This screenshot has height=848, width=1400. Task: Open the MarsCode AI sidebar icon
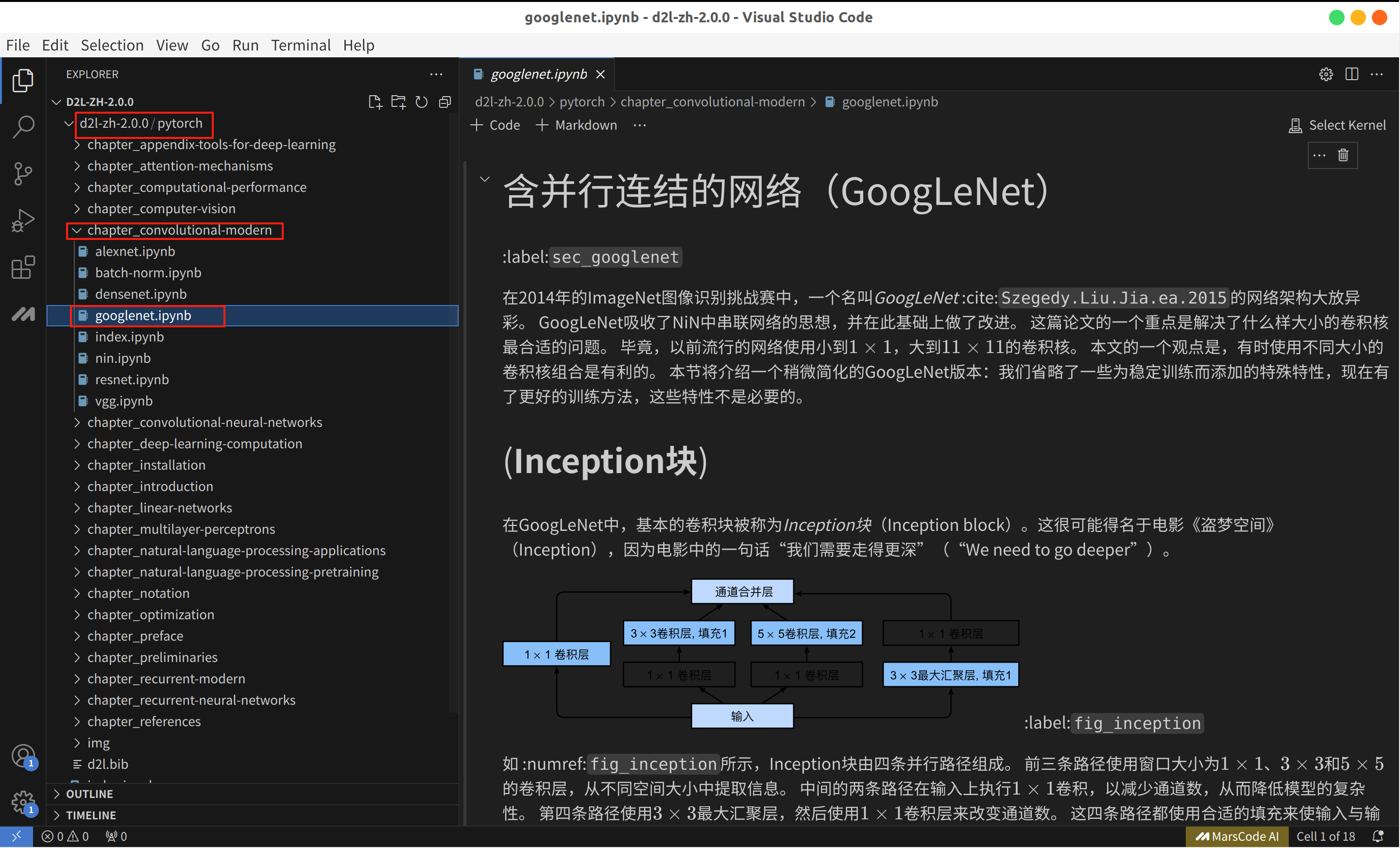[23, 314]
